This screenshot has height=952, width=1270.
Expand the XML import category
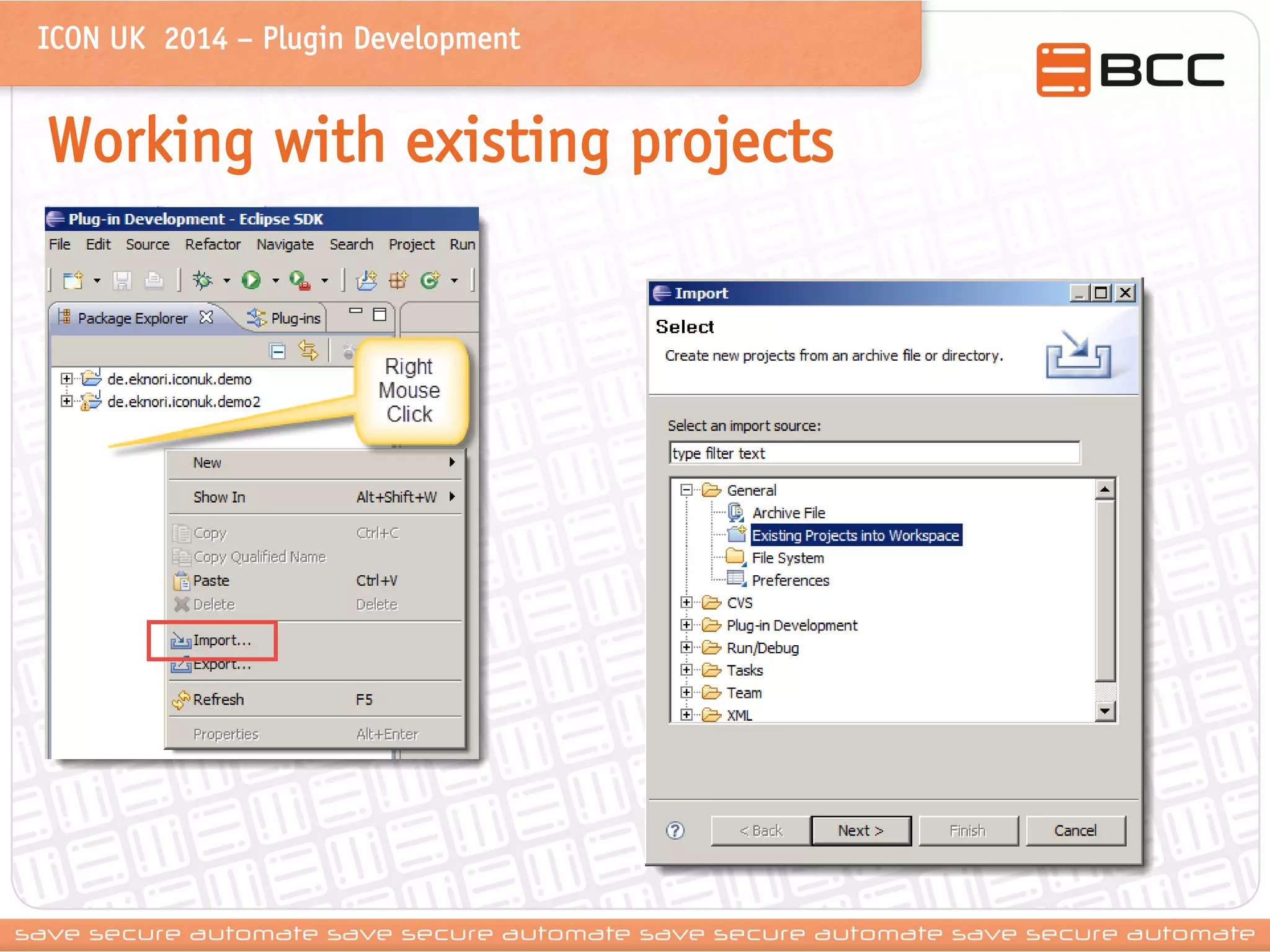coord(686,715)
